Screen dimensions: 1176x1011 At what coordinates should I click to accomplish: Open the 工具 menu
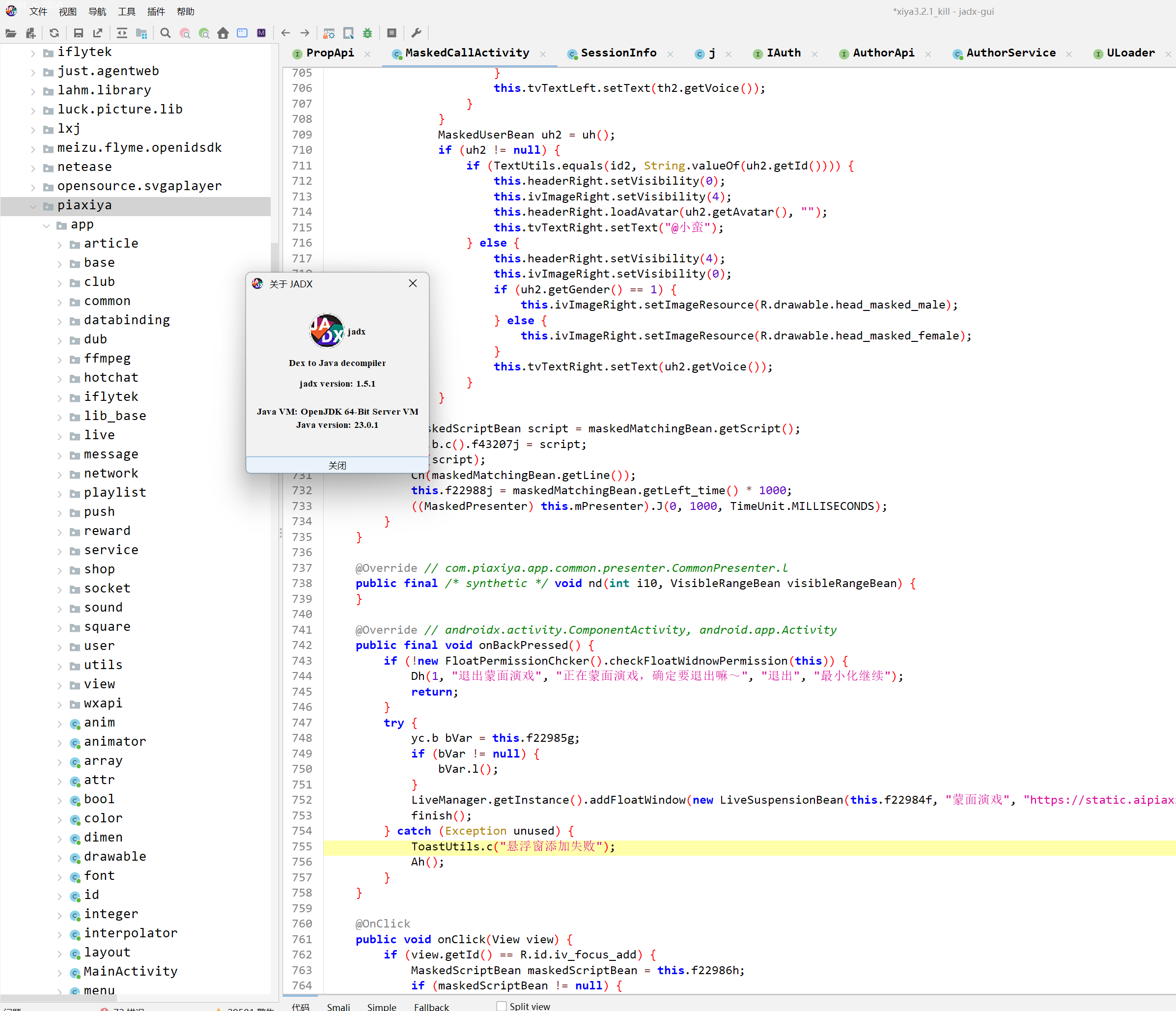(127, 11)
